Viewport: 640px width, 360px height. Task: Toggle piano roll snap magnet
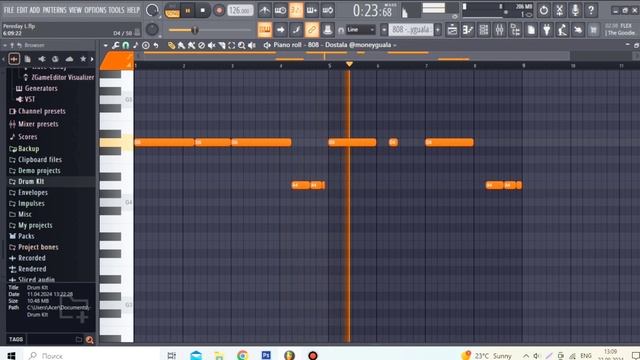click(126, 45)
